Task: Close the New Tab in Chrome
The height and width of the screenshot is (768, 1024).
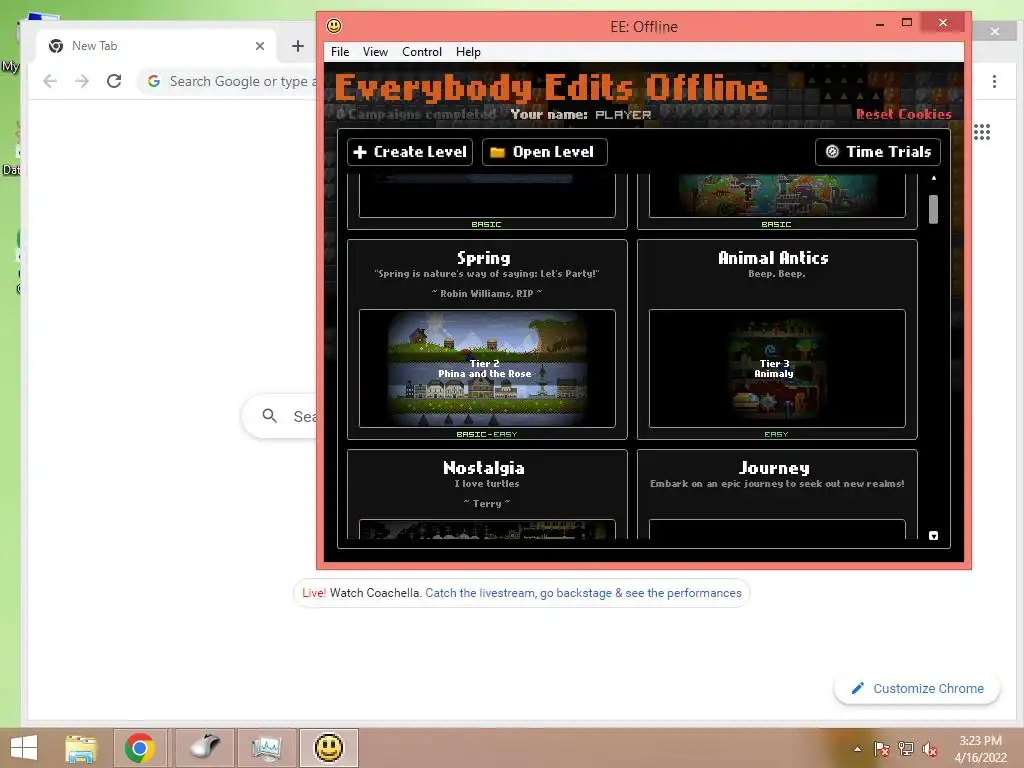Action: pyautogui.click(x=260, y=46)
